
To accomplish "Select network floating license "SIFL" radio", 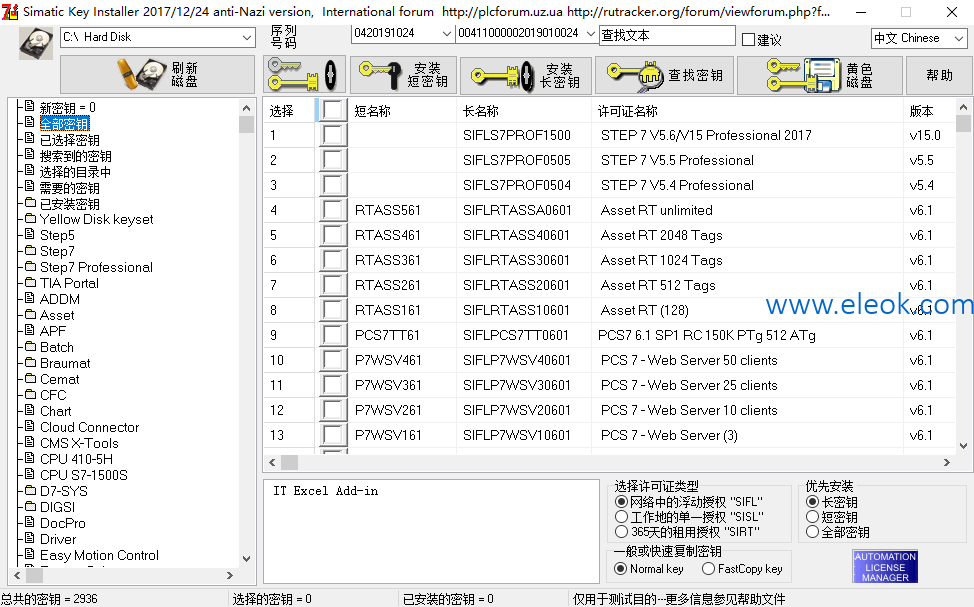I will [621, 501].
